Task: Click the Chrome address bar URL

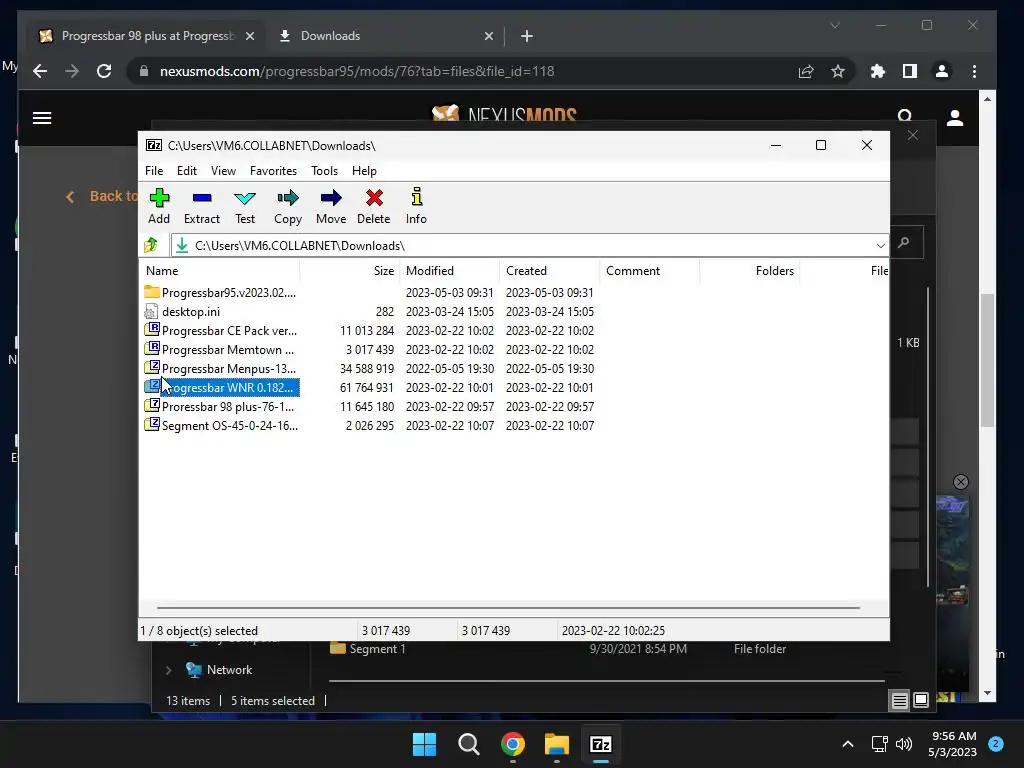Action: (x=357, y=71)
